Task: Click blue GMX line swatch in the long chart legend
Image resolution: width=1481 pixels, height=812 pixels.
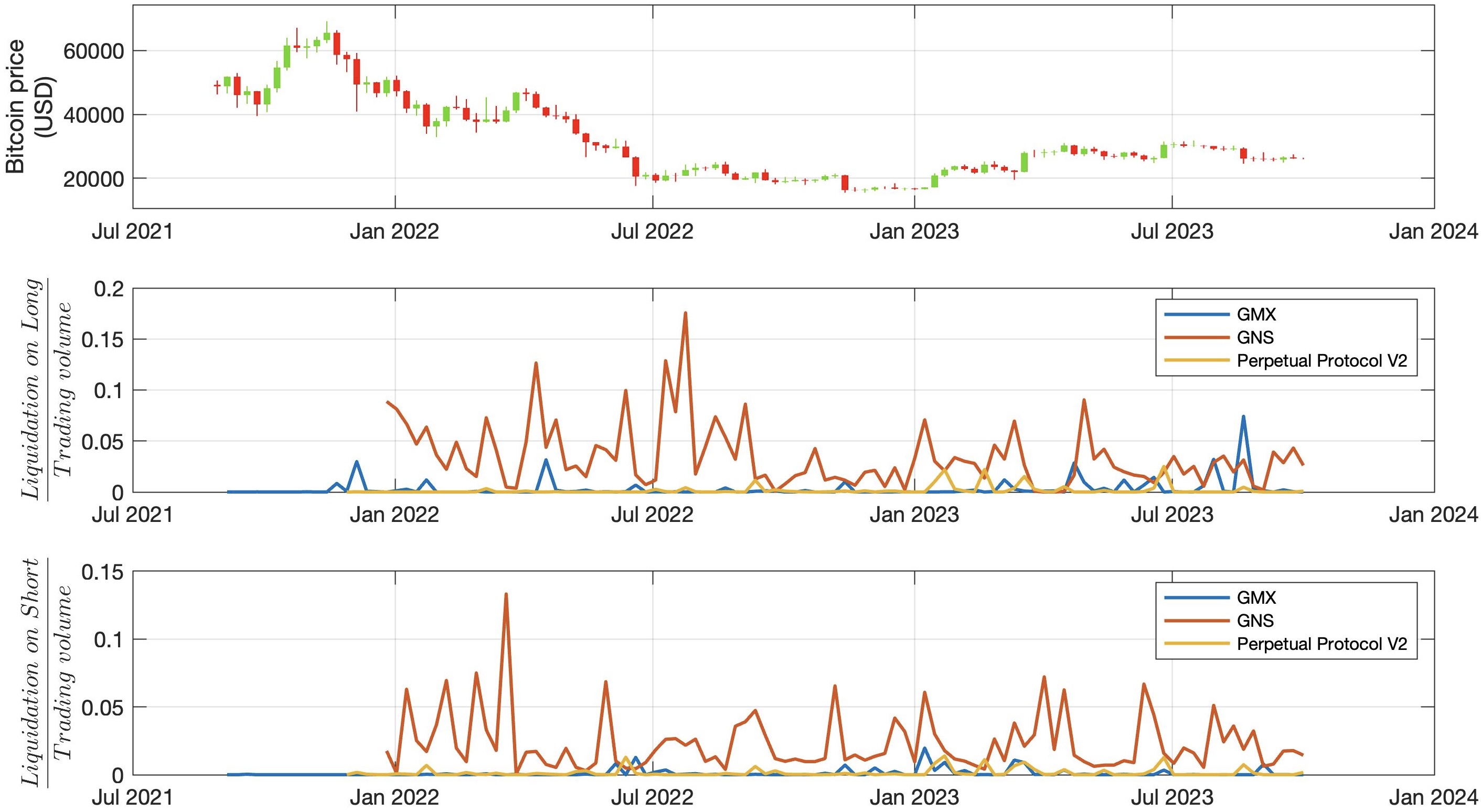Action: pos(1197,314)
